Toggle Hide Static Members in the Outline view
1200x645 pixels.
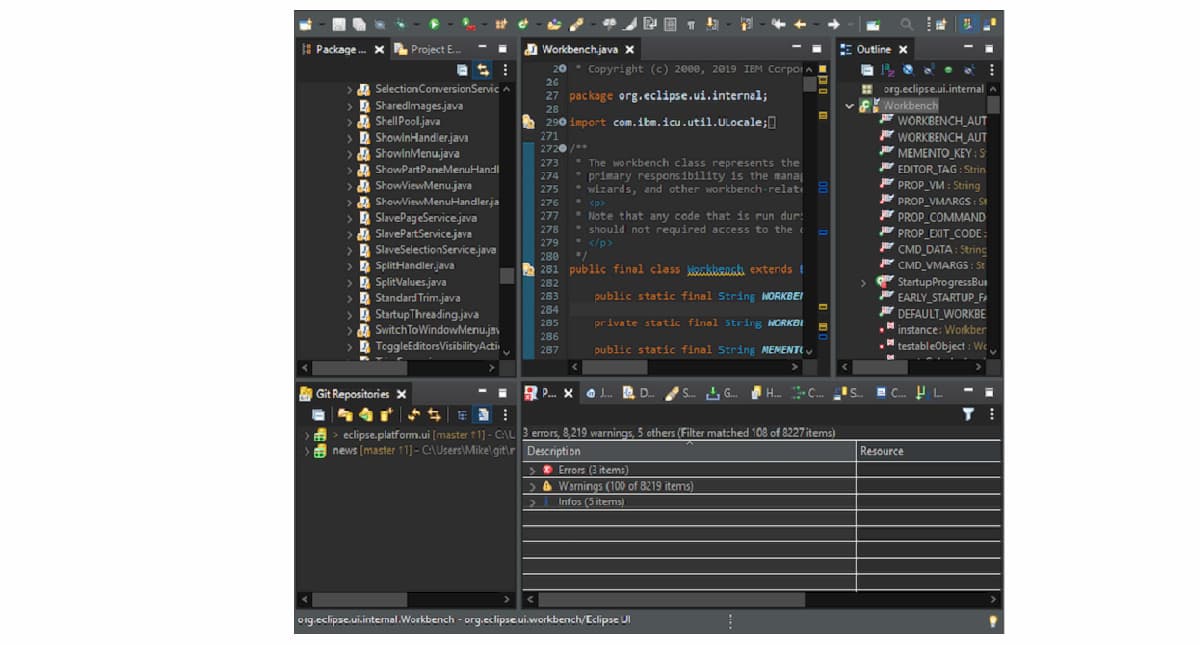click(928, 70)
